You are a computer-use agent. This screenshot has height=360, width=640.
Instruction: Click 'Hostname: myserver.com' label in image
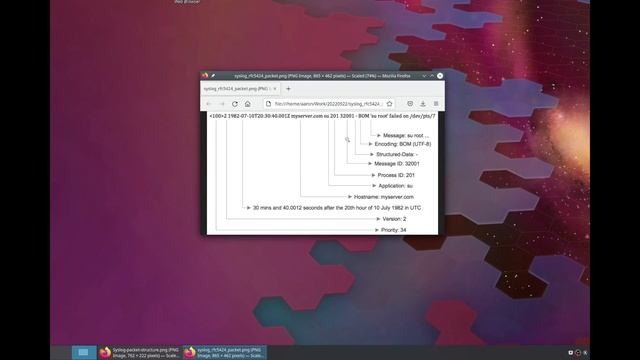[384, 197]
